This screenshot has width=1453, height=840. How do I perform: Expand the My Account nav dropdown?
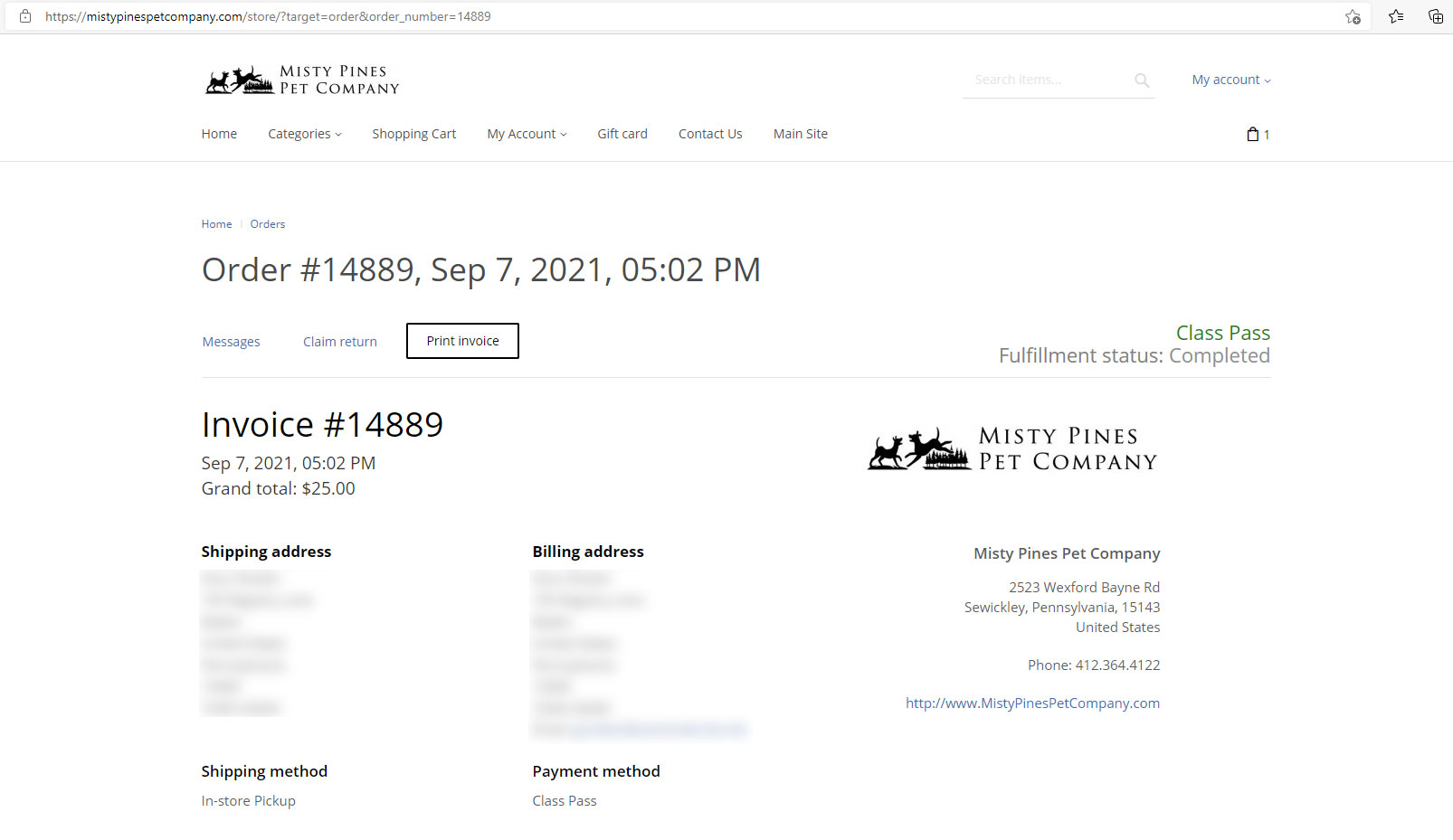click(527, 134)
